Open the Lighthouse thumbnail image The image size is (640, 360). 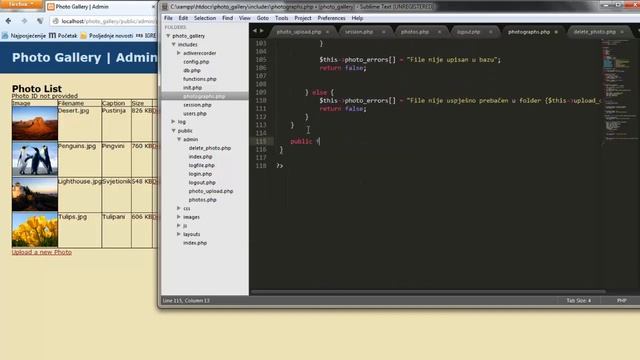pyautogui.click(x=35, y=194)
